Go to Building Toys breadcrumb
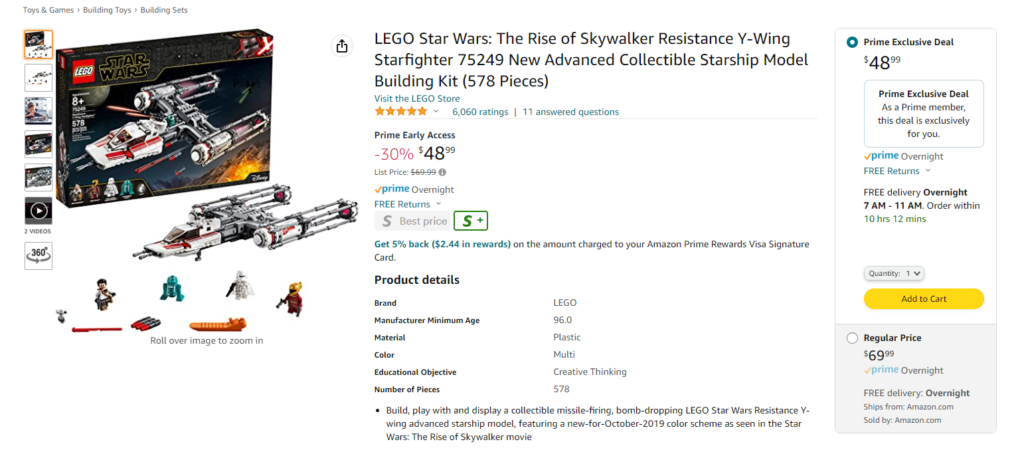This screenshot has width=1024, height=464. pos(107,10)
